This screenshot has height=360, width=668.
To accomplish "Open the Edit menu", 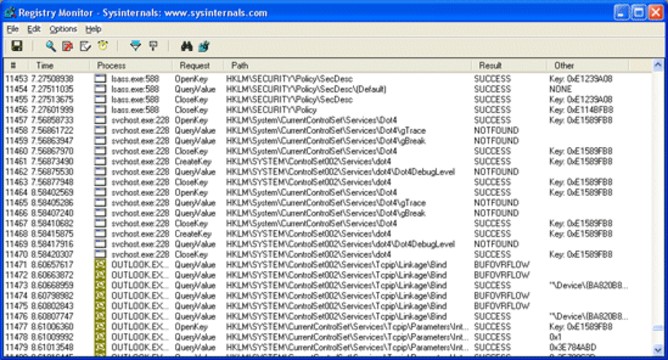I will pyautogui.click(x=34, y=29).
